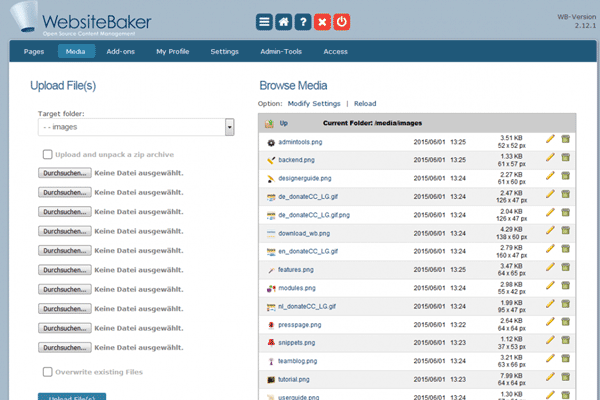Rename features.png with its pencil icon
This screenshot has height=400, width=600.
click(550, 267)
